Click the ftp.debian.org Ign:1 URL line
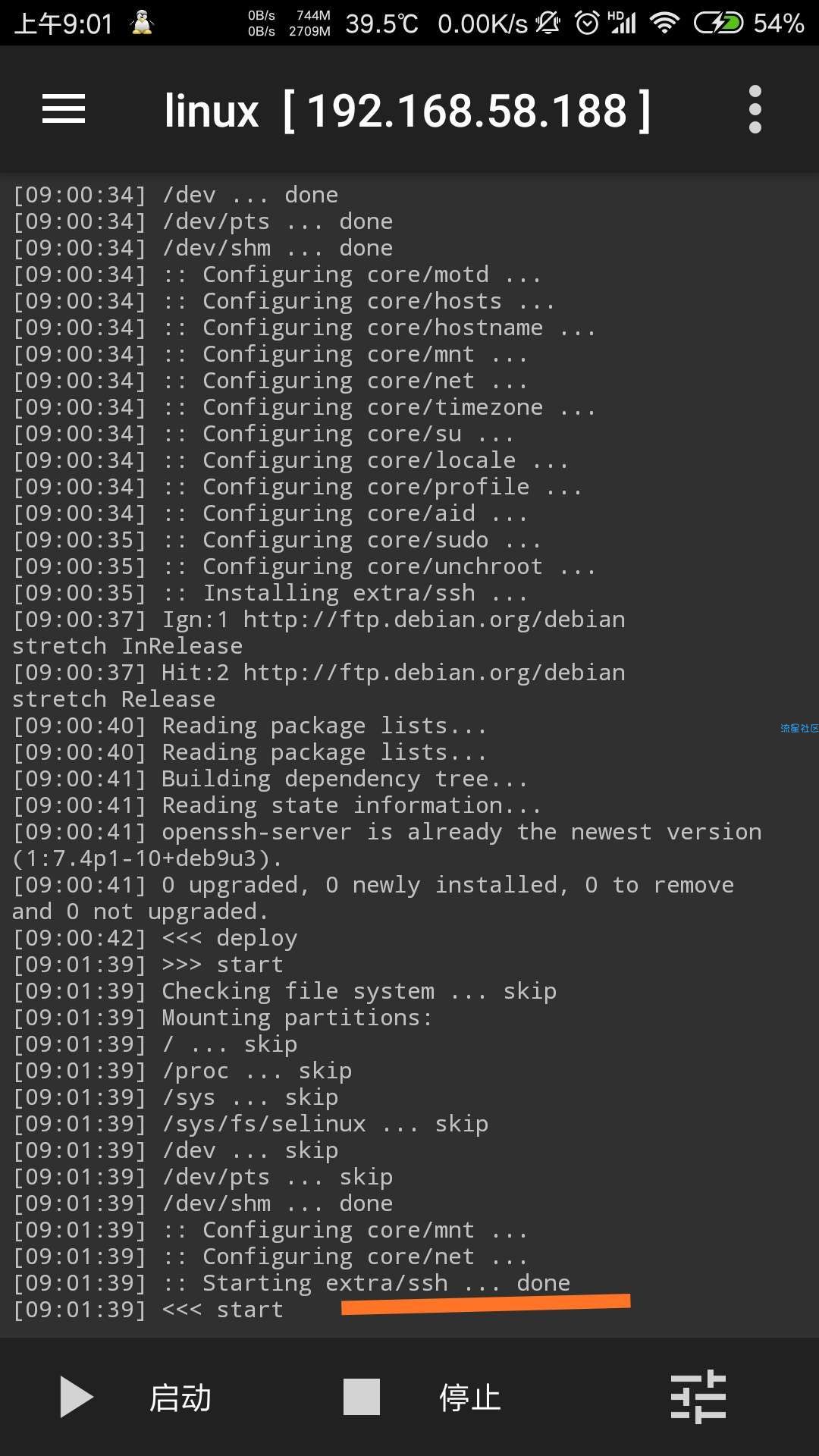Screen dimensions: 819x1456 point(318,632)
